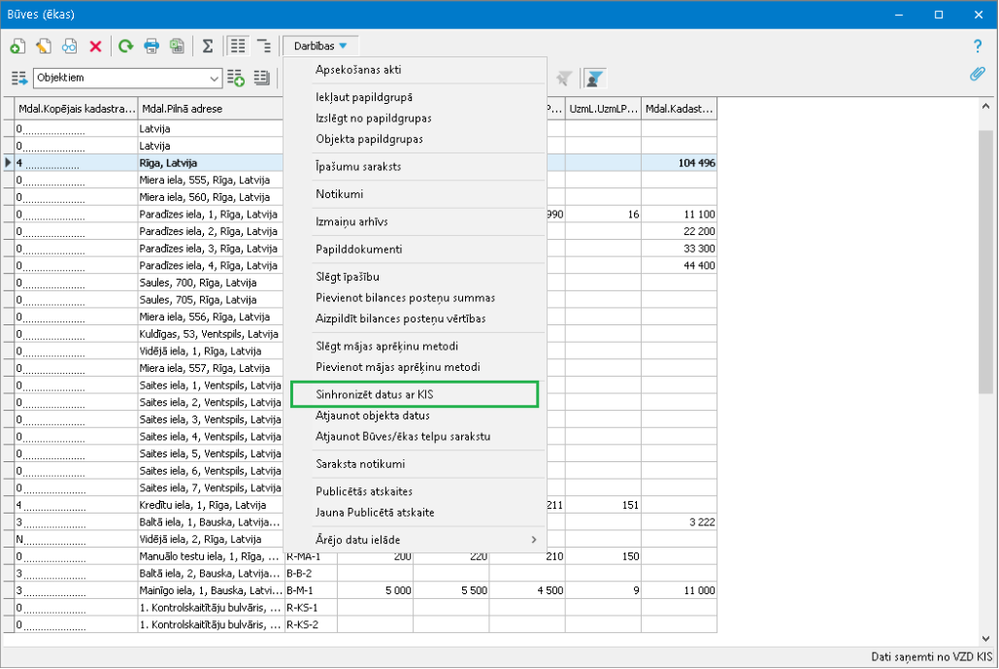
Task: Select Jauna Publicētā atskaite menu item
Action: 415,512
